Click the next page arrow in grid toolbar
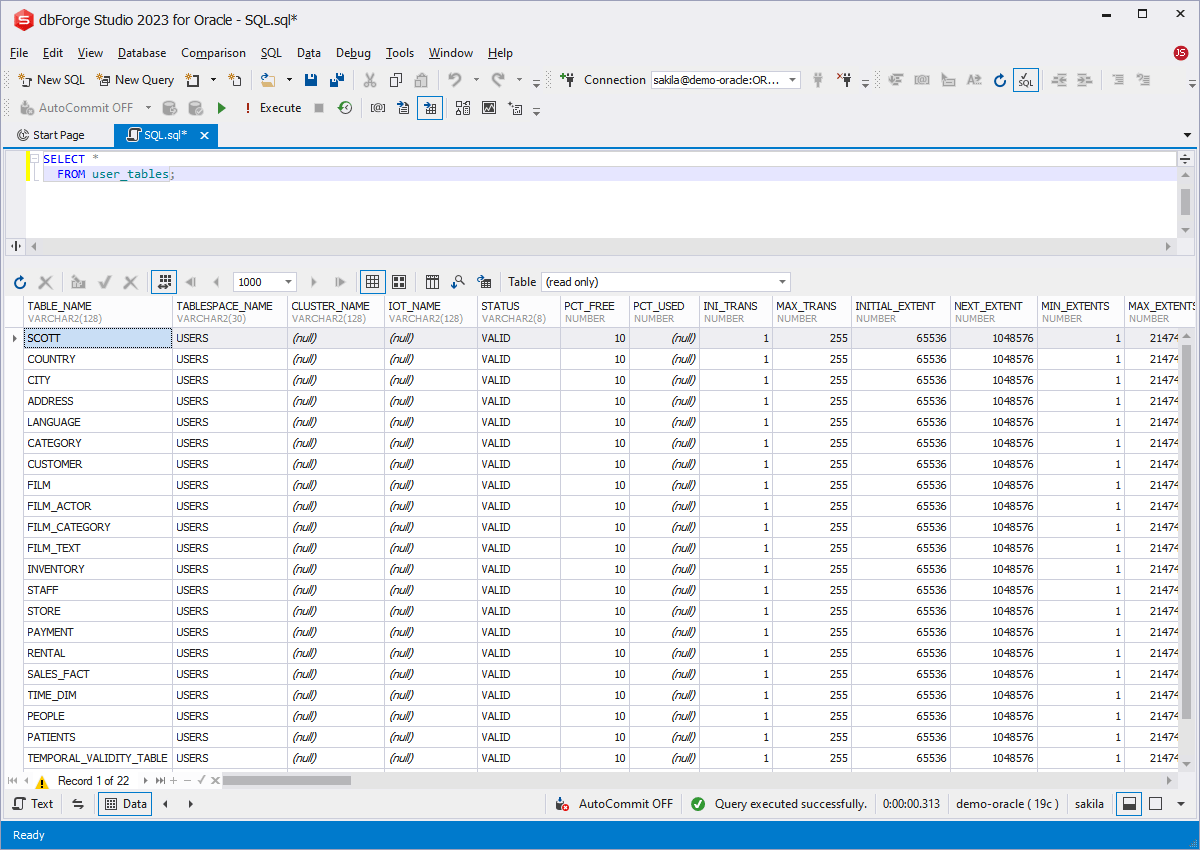 [x=314, y=282]
